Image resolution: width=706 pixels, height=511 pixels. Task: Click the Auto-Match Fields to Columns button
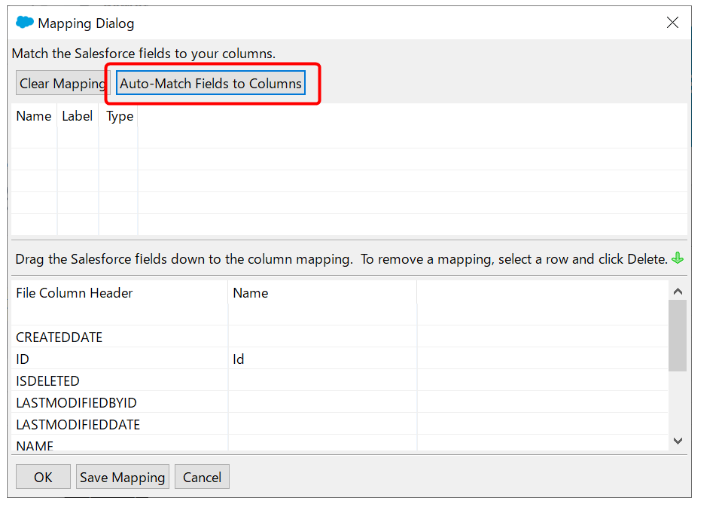click(211, 83)
